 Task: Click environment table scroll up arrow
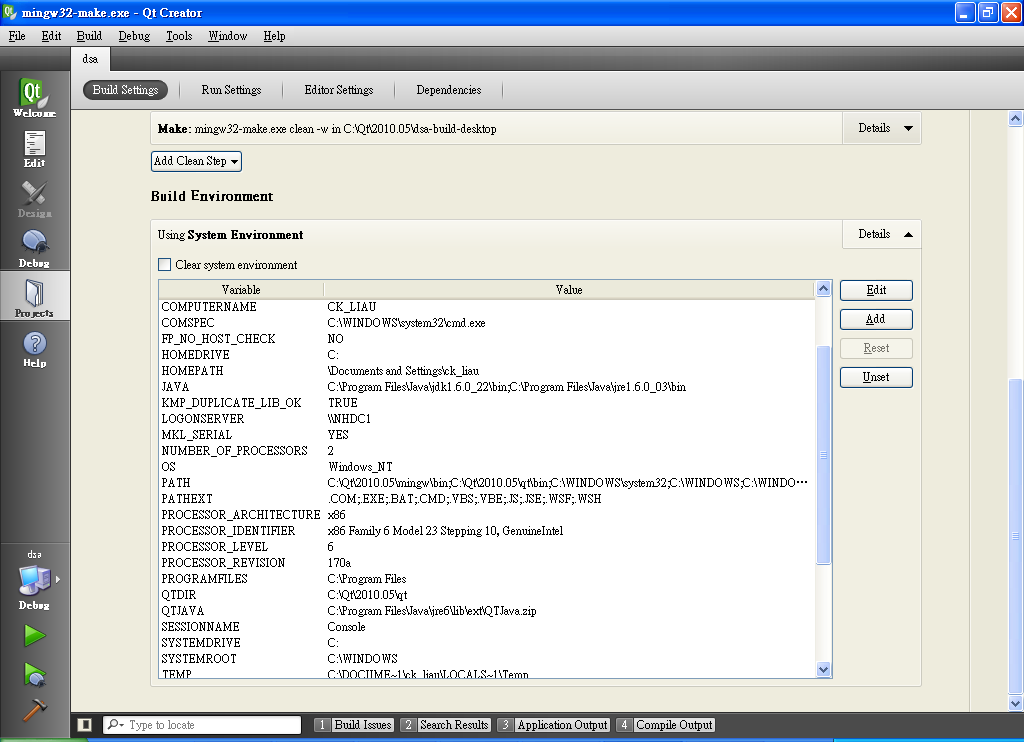click(824, 288)
